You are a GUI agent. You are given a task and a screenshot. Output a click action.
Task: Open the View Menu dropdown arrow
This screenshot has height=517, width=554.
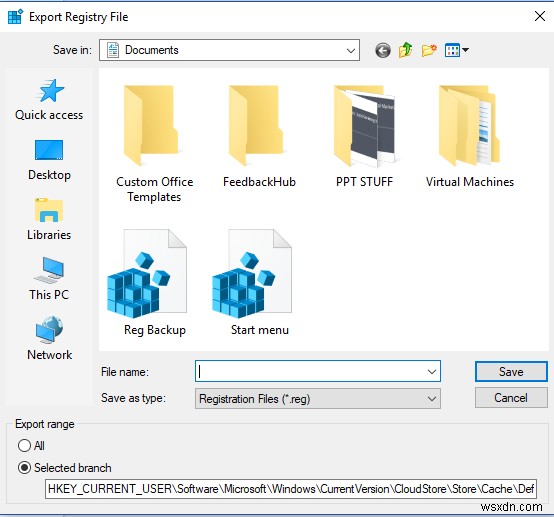click(x=465, y=50)
